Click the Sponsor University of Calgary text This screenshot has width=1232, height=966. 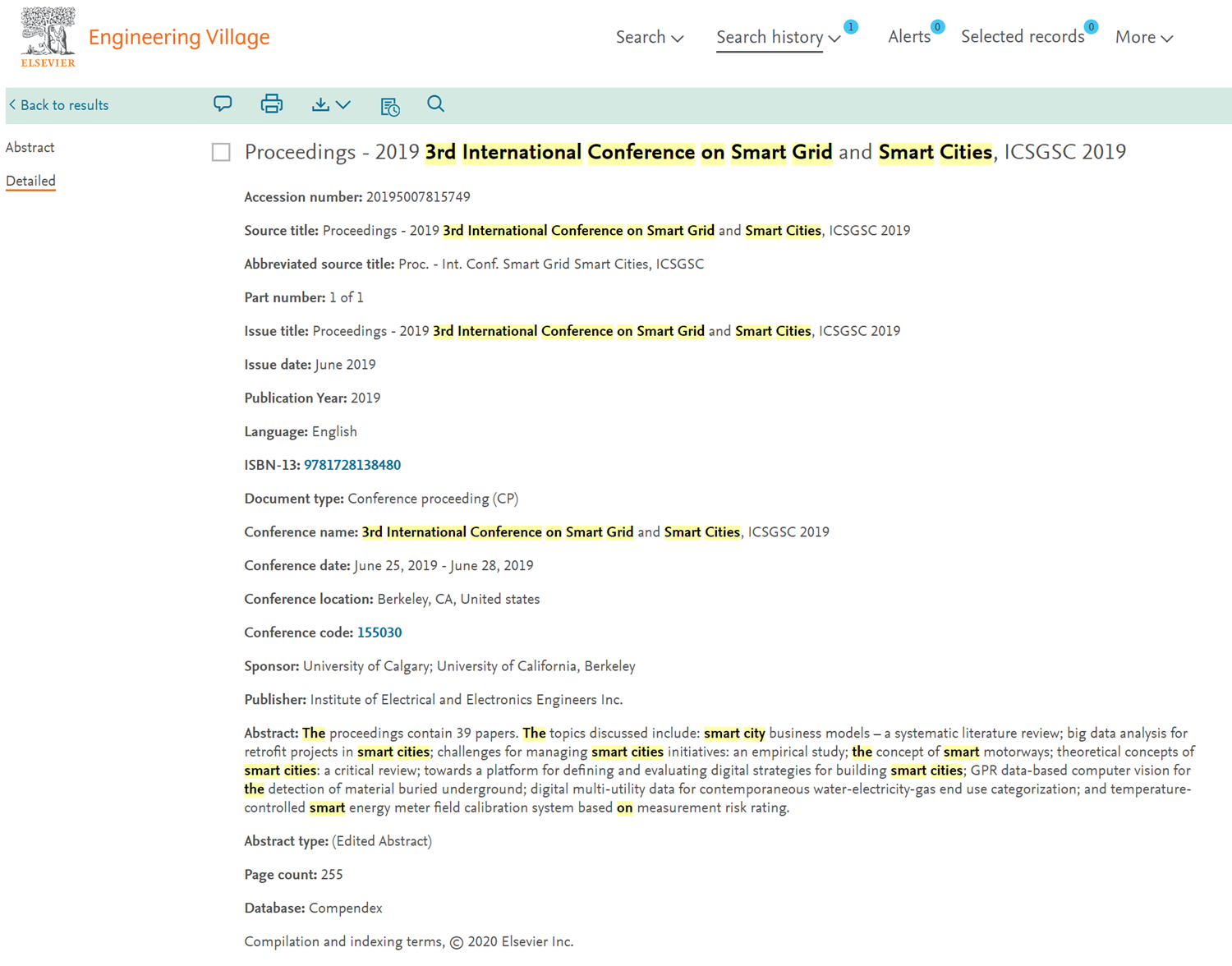469,666
